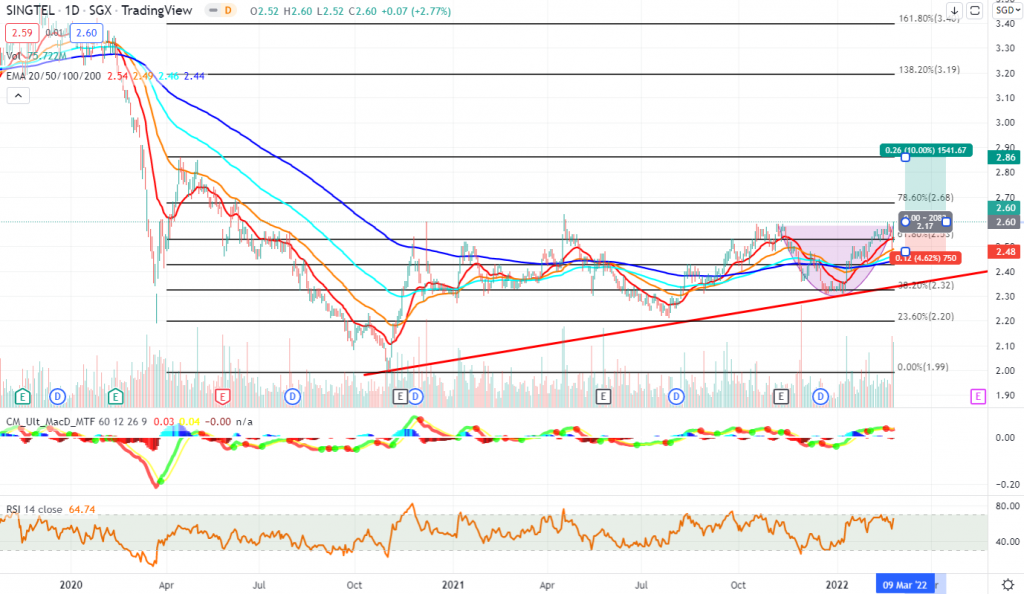Click the open price O2.52 value
Image resolution: width=1024 pixels, height=594 pixels.
[x=264, y=11]
